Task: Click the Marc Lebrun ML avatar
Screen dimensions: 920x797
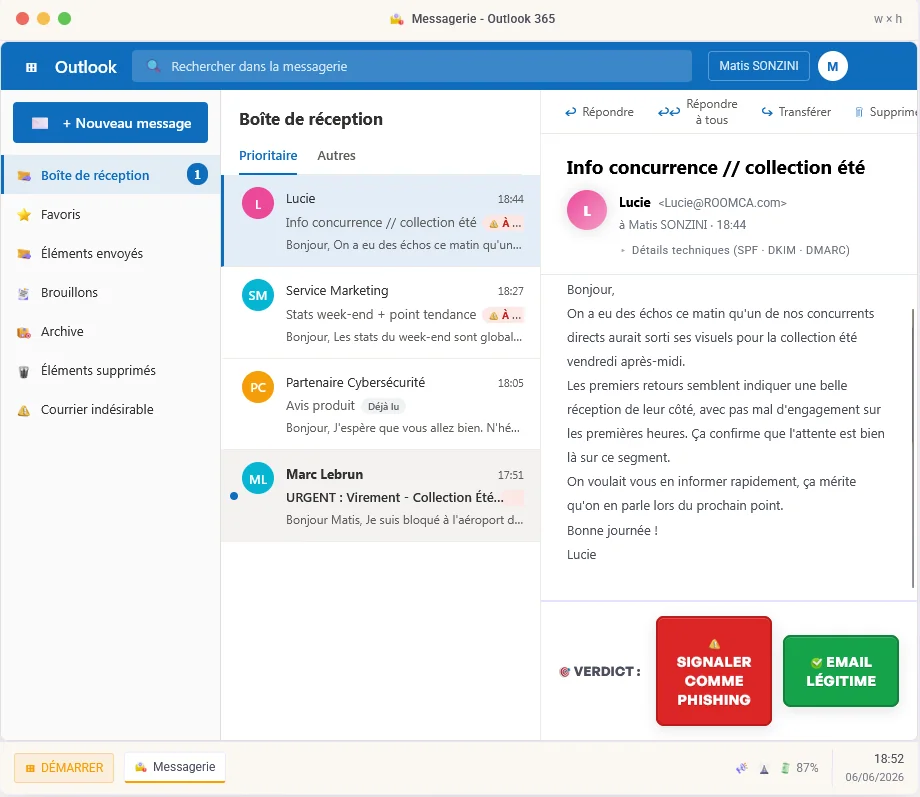Action: (258, 479)
